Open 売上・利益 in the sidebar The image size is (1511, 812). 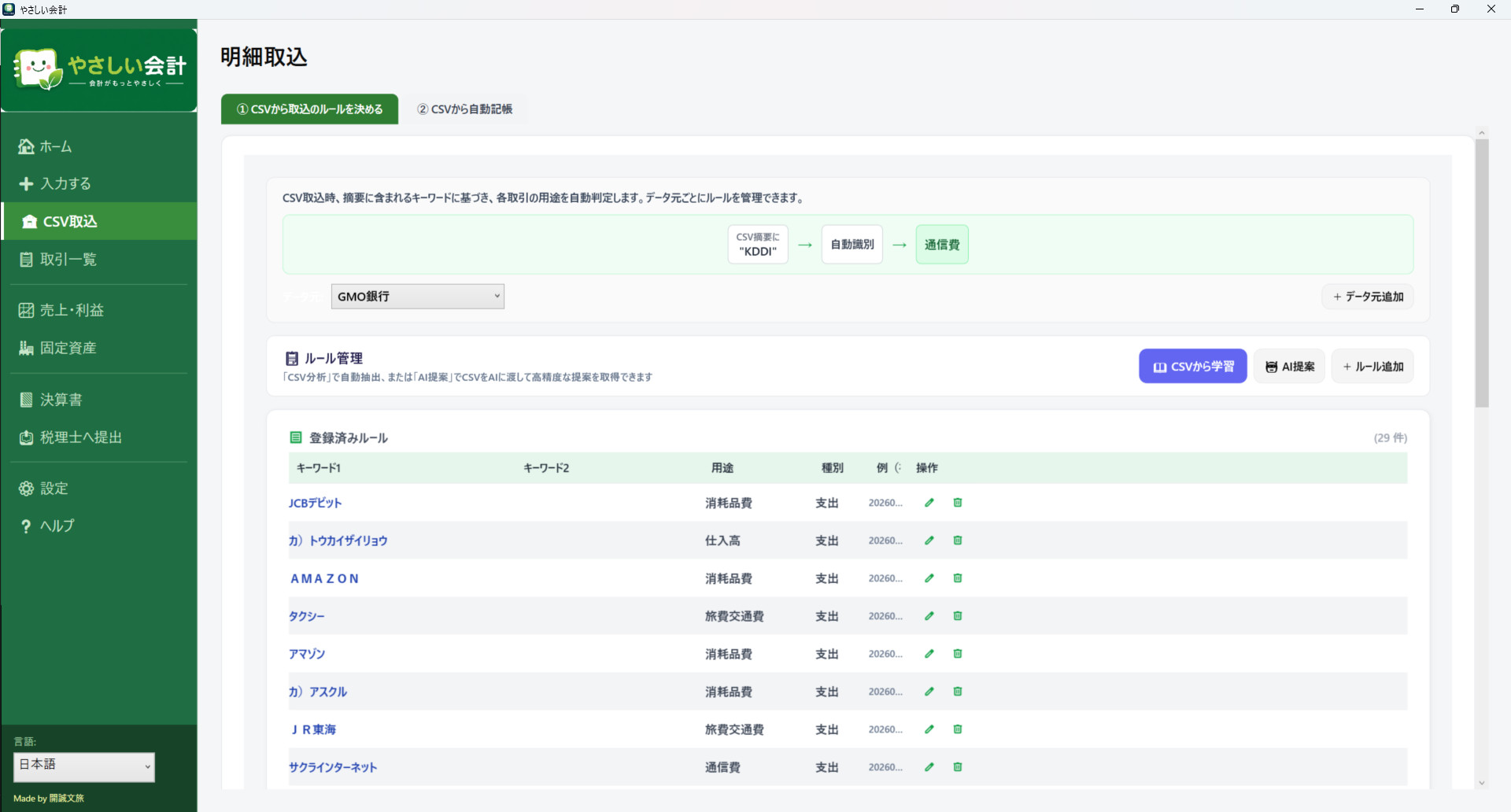(x=99, y=310)
